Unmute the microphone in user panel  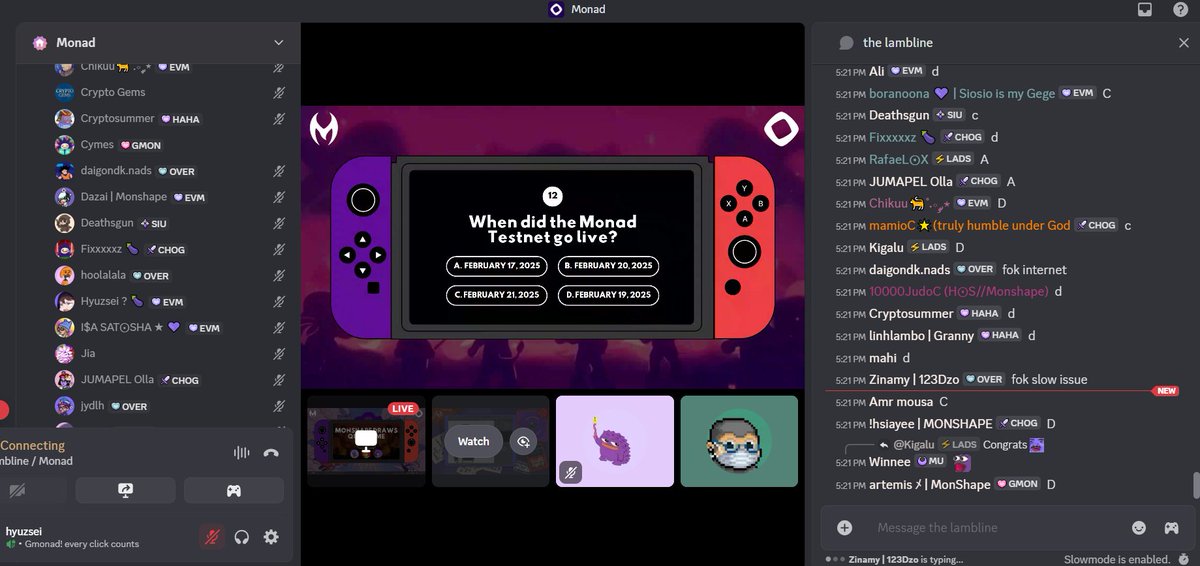tap(211, 537)
